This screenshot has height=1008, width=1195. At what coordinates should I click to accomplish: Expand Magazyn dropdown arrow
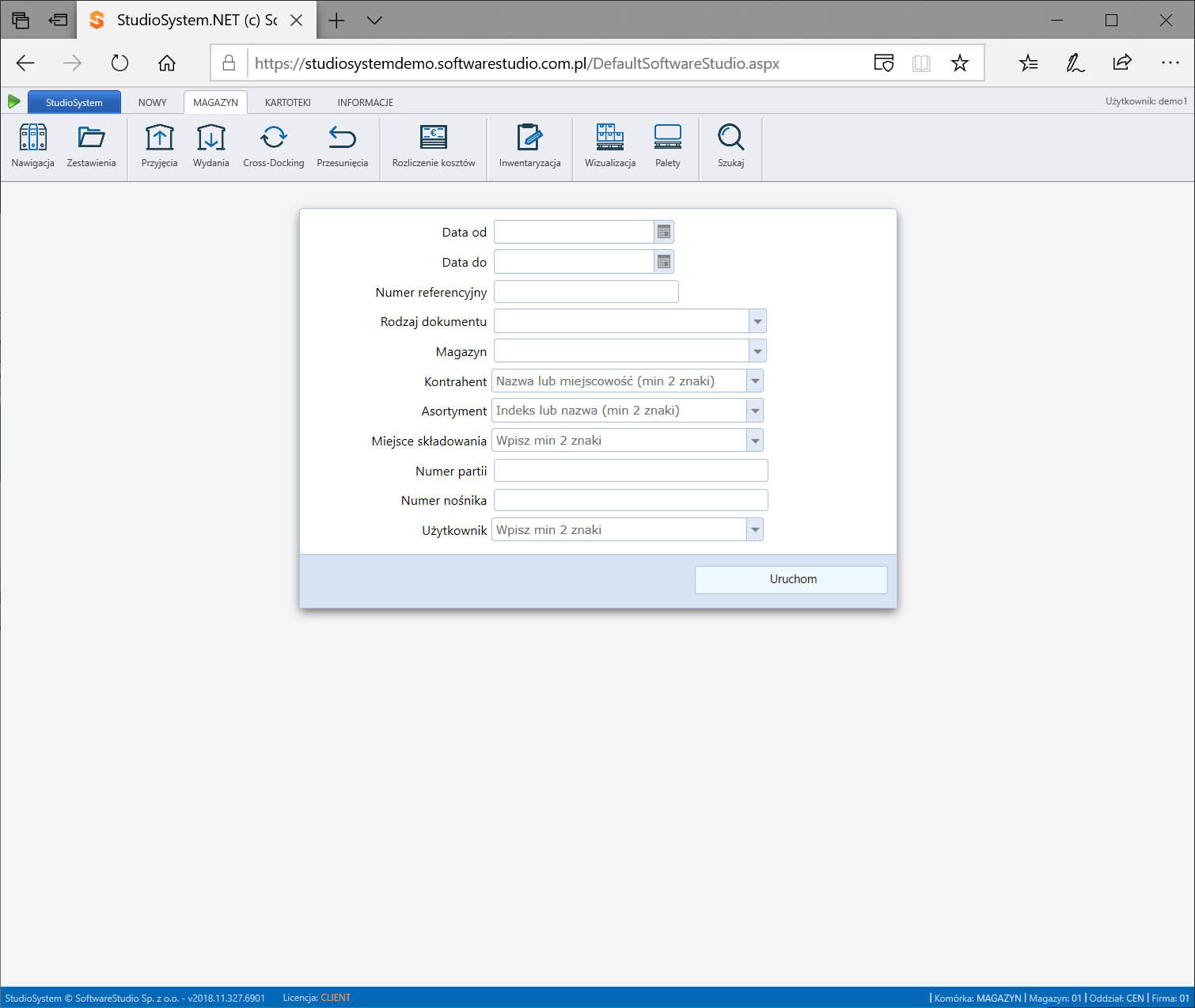pyautogui.click(x=757, y=351)
